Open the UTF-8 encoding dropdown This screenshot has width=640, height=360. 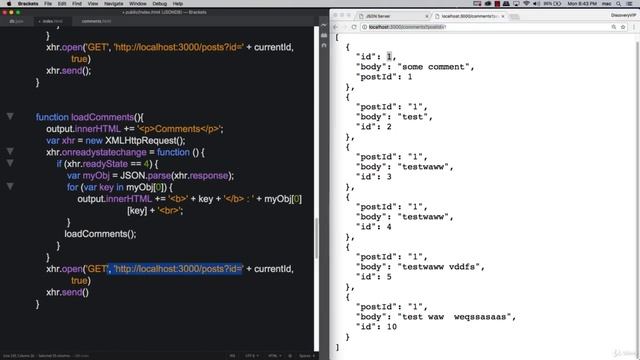(x=251, y=356)
